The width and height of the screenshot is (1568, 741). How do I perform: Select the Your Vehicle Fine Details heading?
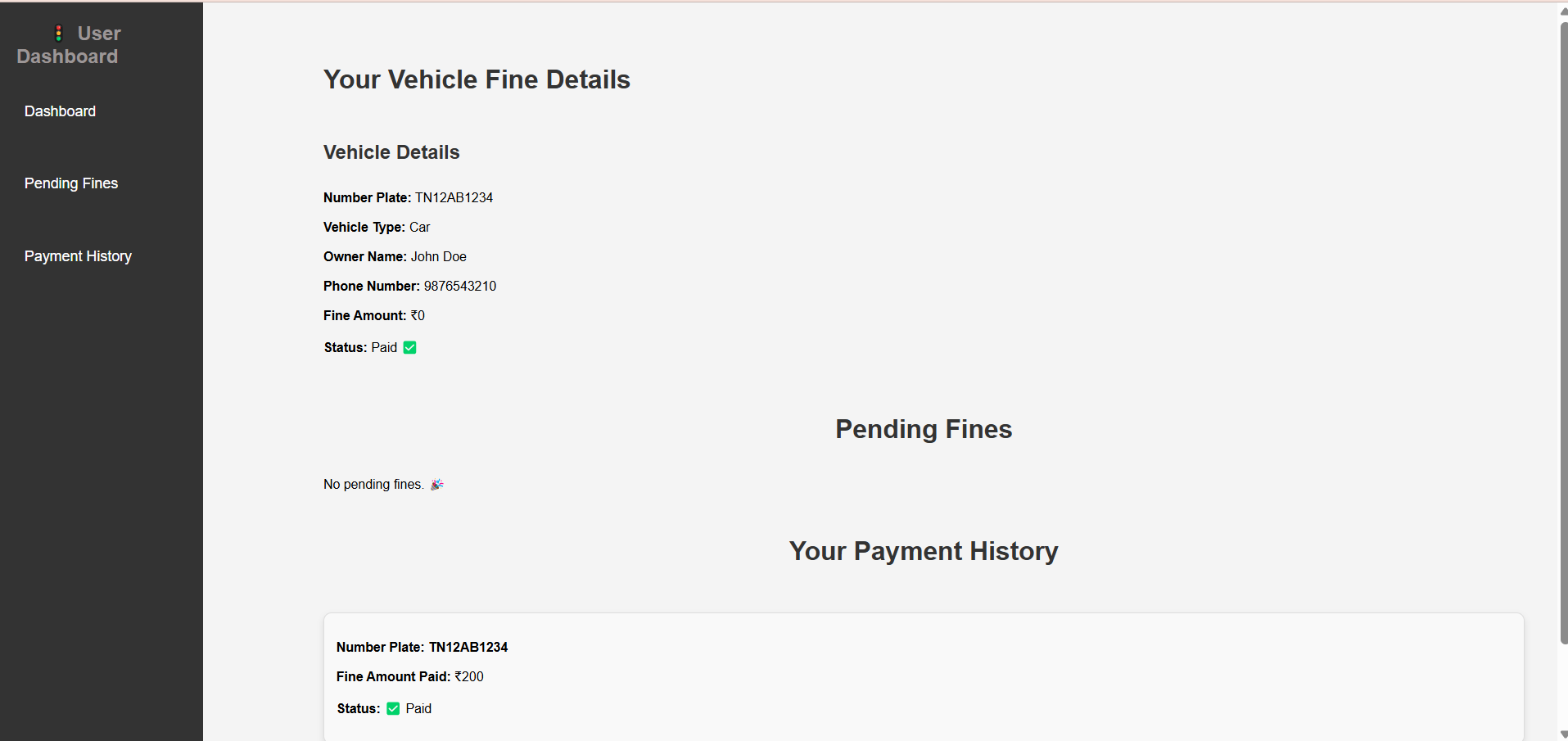pyautogui.click(x=477, y=79)
